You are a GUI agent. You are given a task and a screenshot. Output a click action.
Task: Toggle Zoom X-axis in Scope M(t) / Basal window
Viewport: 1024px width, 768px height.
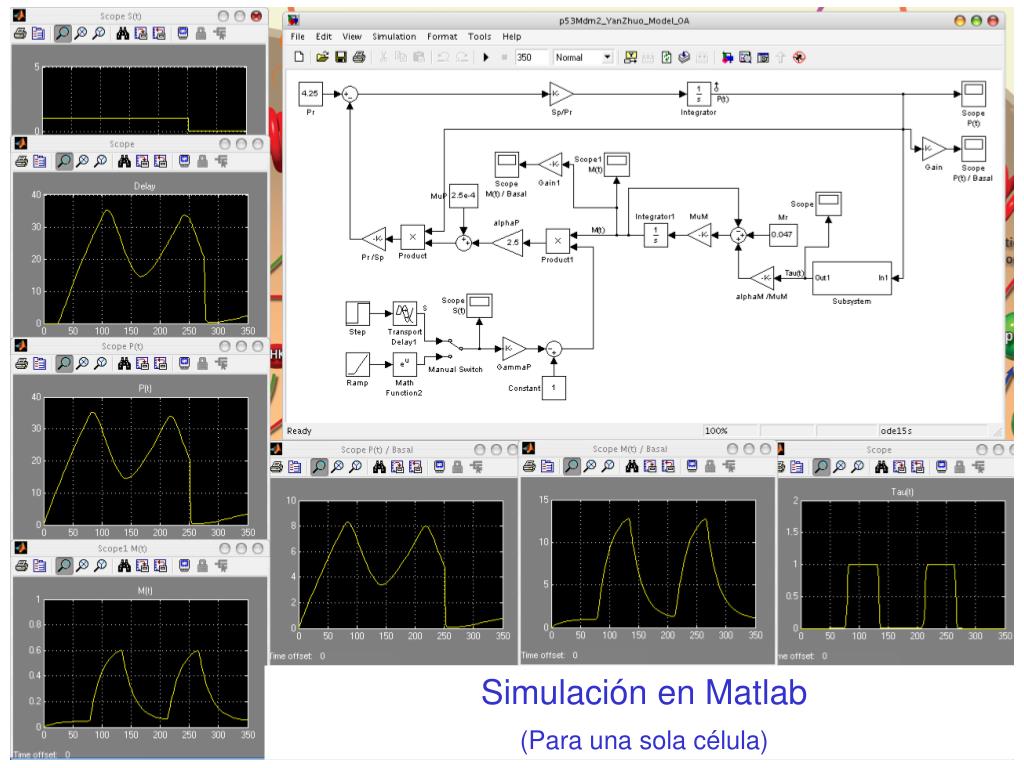tap(590, 466)
